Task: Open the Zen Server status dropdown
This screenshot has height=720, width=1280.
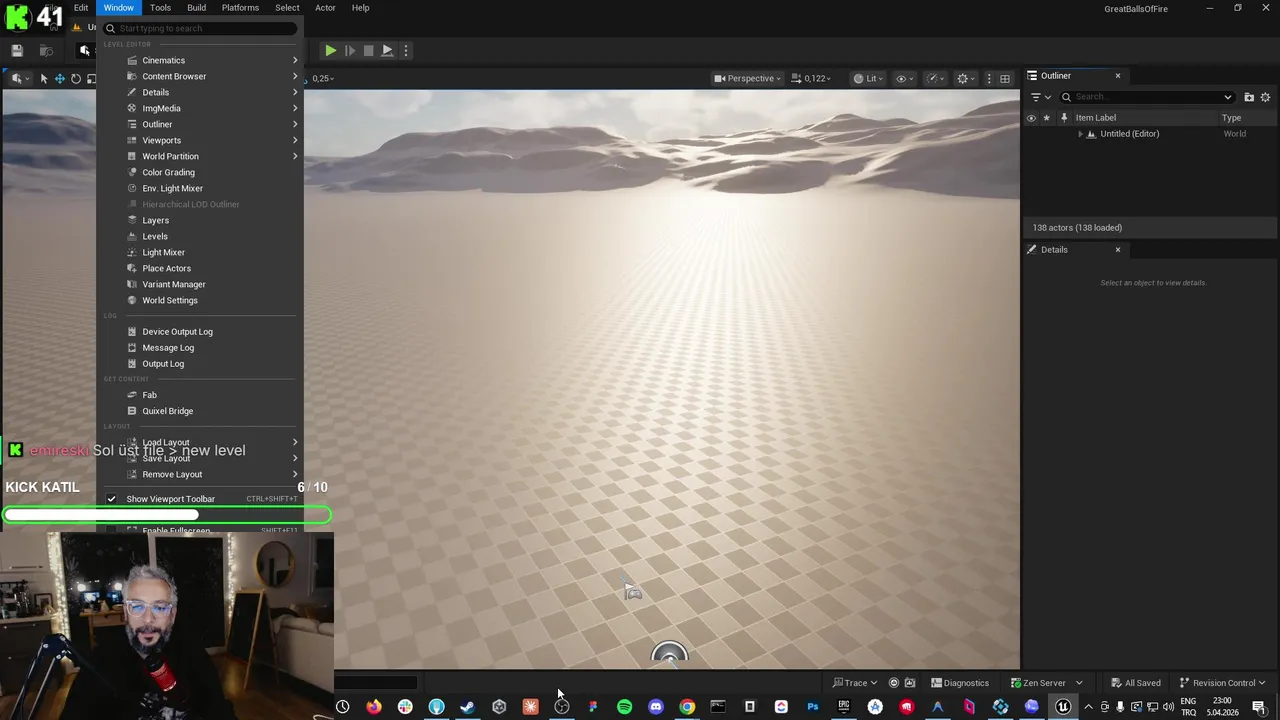Action: (1046, 683)
